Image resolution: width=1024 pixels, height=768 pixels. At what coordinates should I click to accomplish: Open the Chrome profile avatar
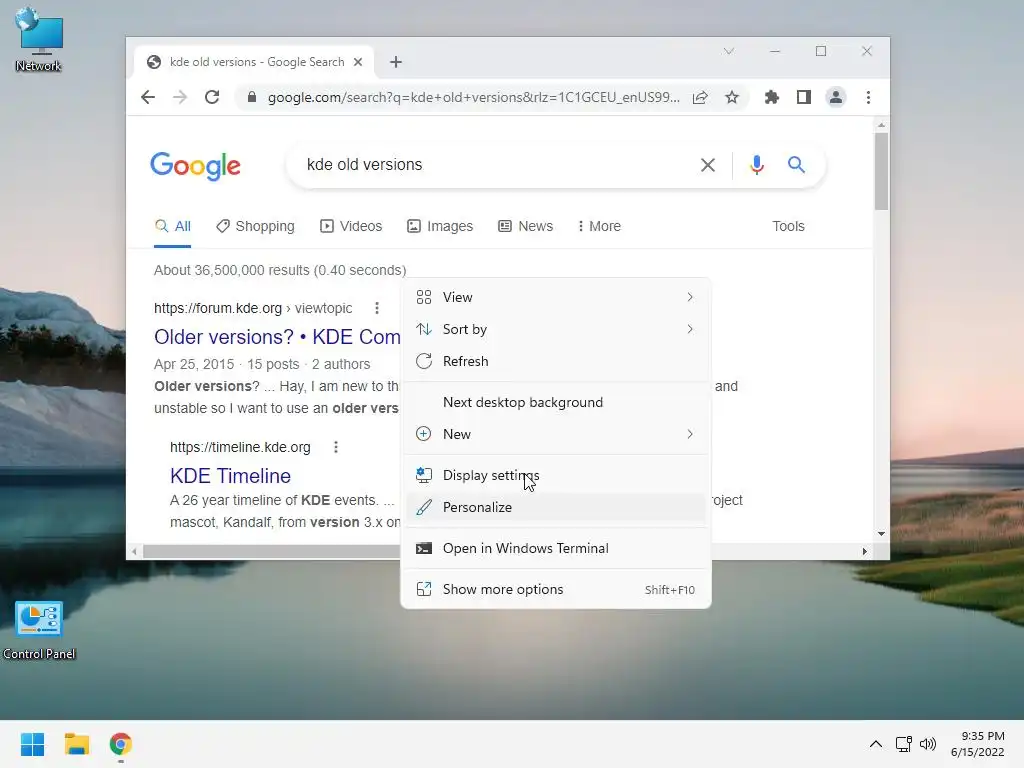pos(836,97)
